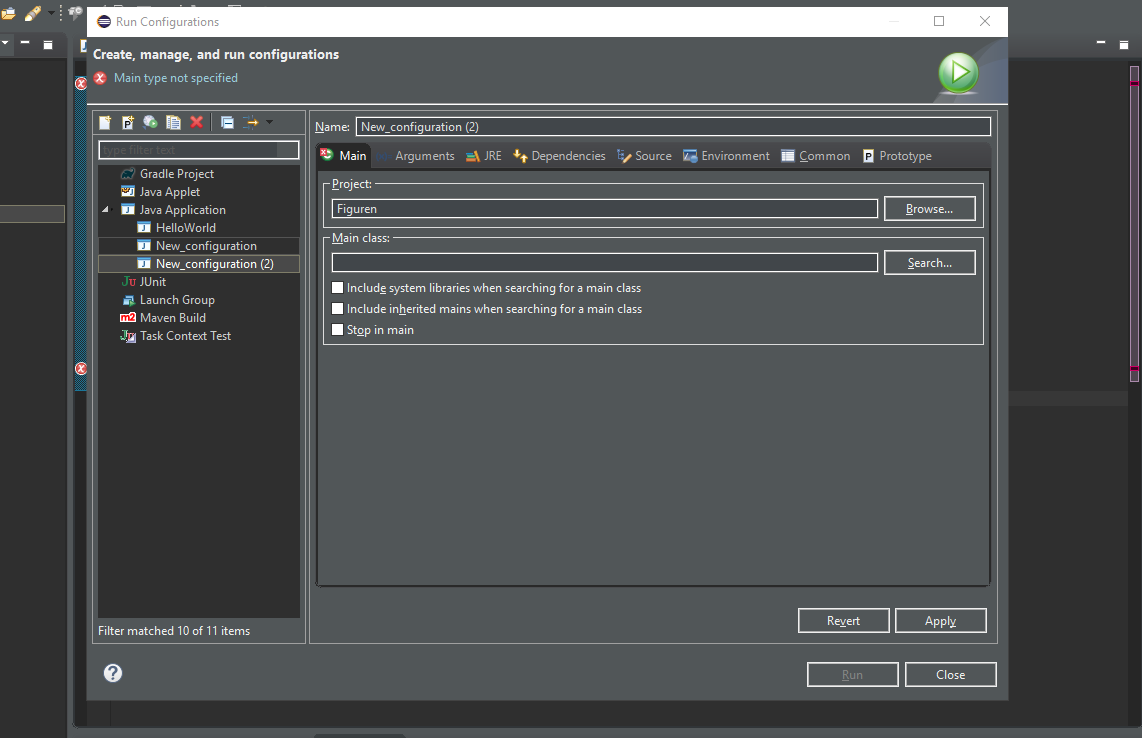Delete the selected launch configuration
This screenshot has height=738, width=1142.
coord(196,122)
